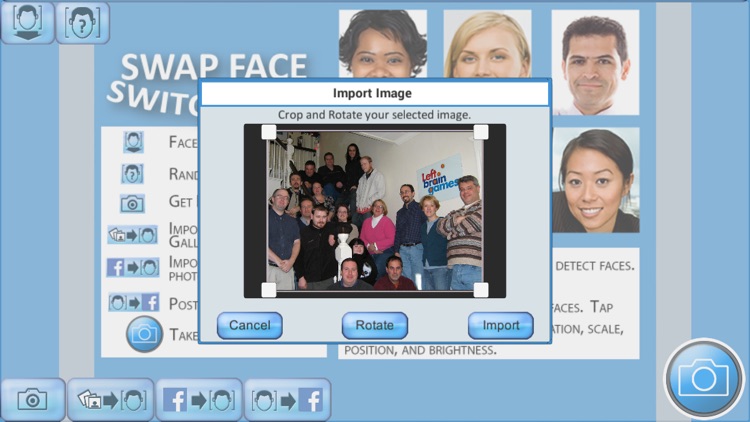Image resolution: width=750 pixels, height=422 pixels.
Task: Click the Import Image dialog title
Action: (372, 93)
